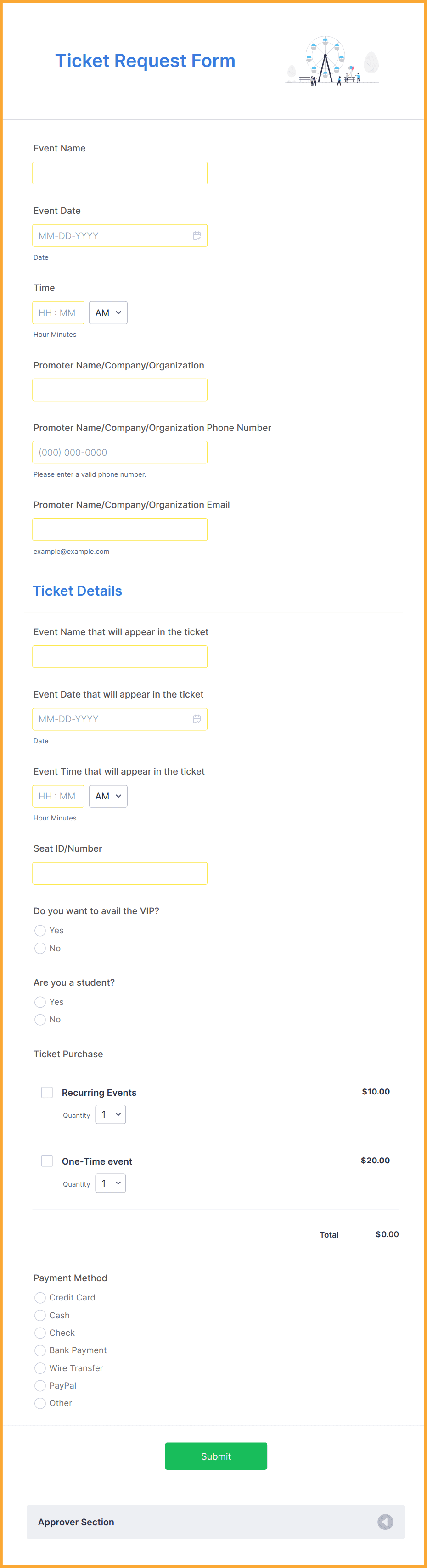This screenshot has height=1568, width=427.
Task: Enable the Recurring Events checkbox
Action: tap(47, 1092)
